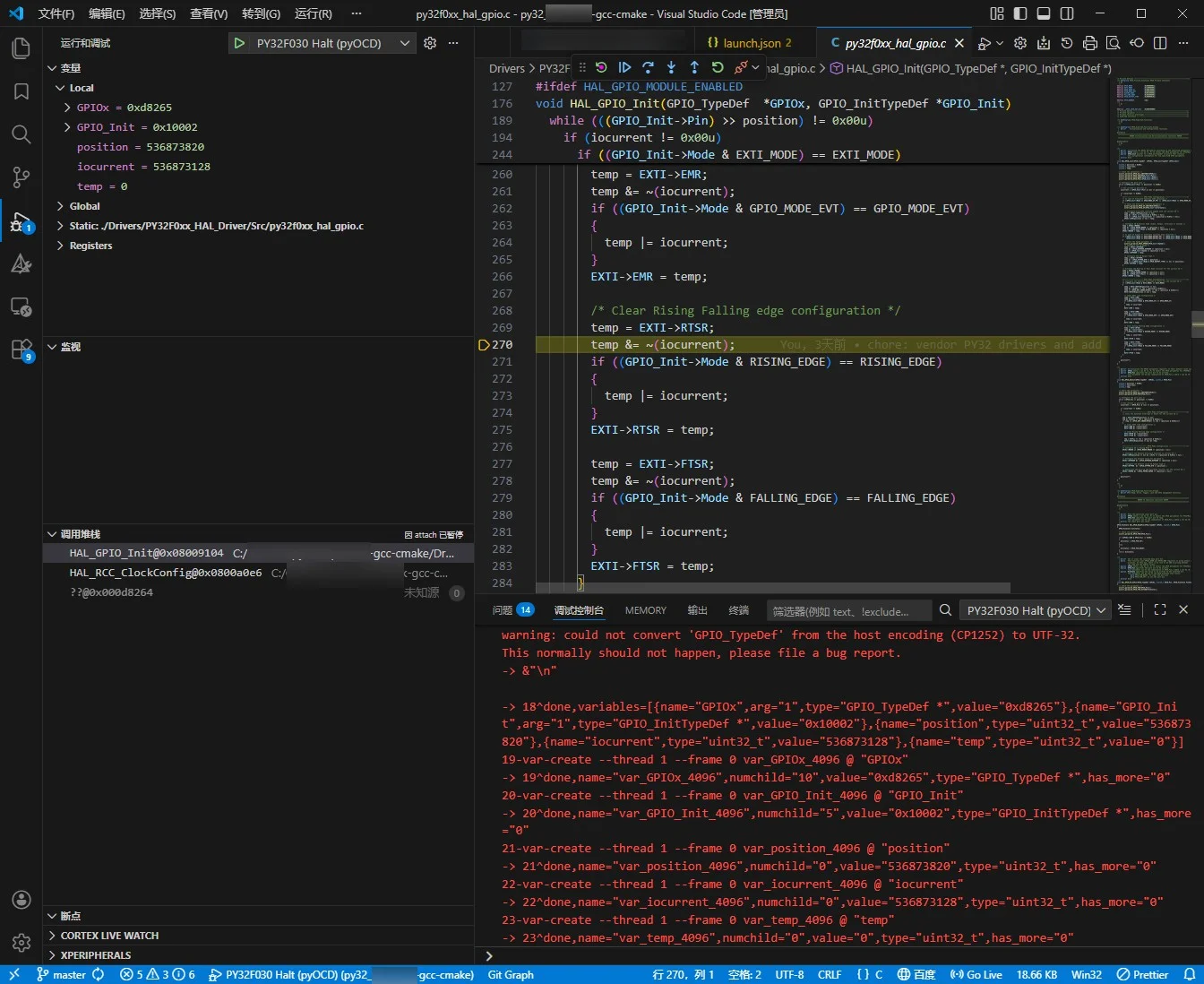This screenshot has height=984, width=1204.
Task: Clear the debug console output
Action: pos(1125,609)
